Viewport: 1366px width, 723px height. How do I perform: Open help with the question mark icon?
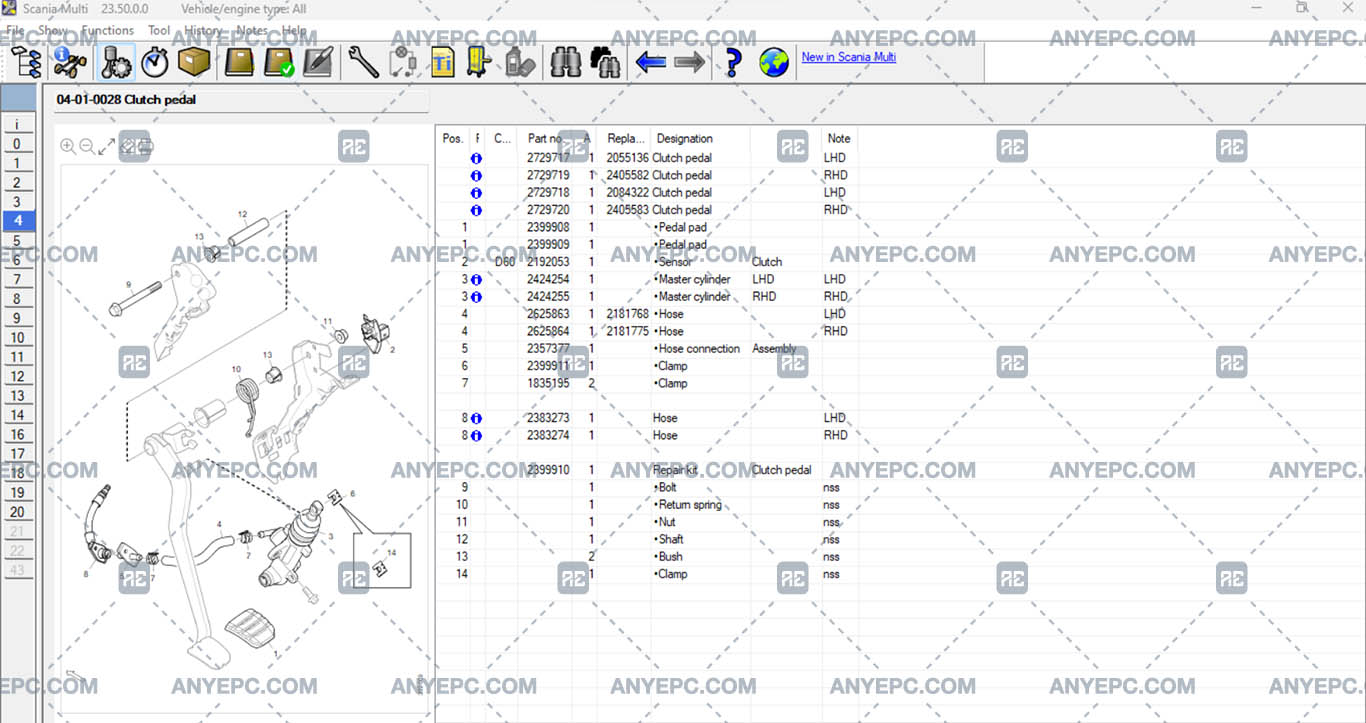[734, 62]
